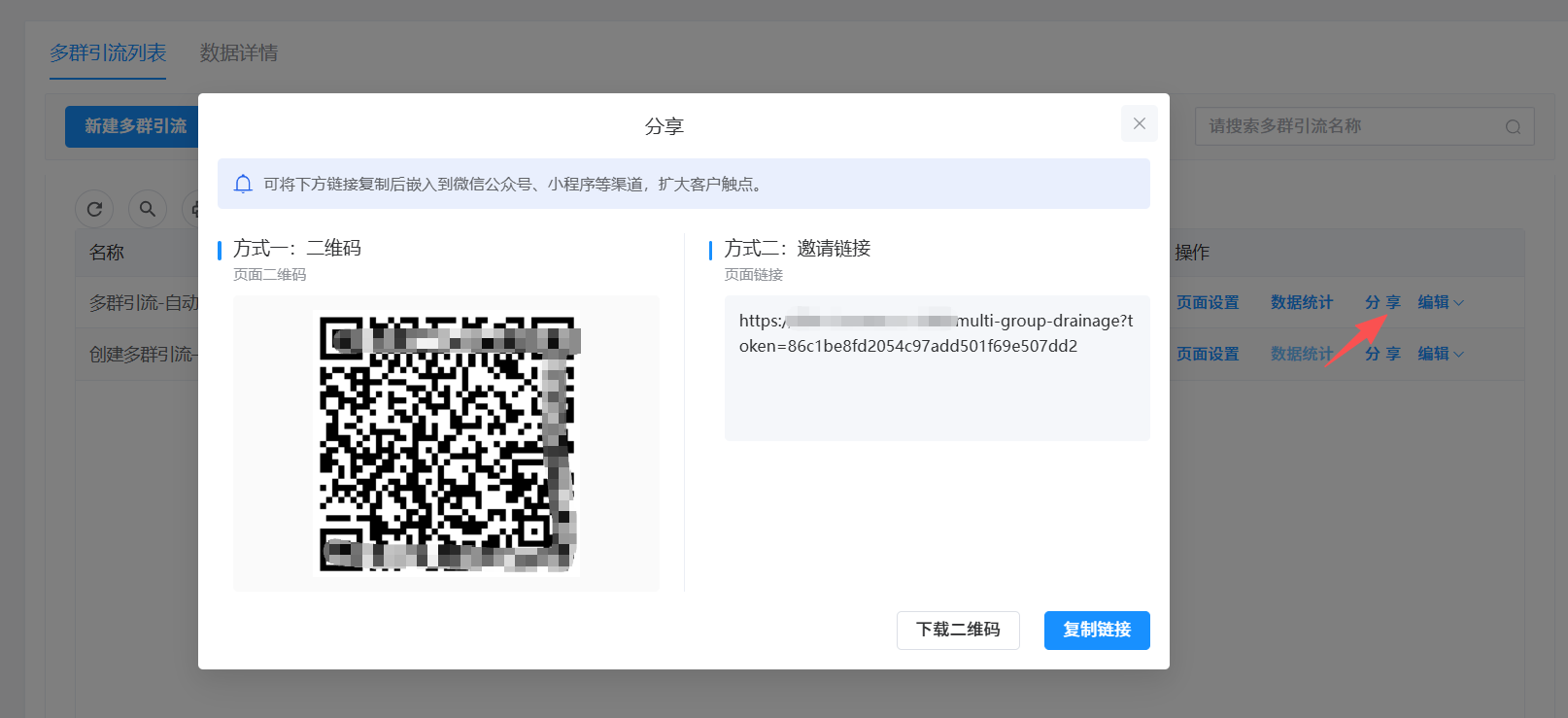Copy the invite link with 复制链接

coord(1097,630)
